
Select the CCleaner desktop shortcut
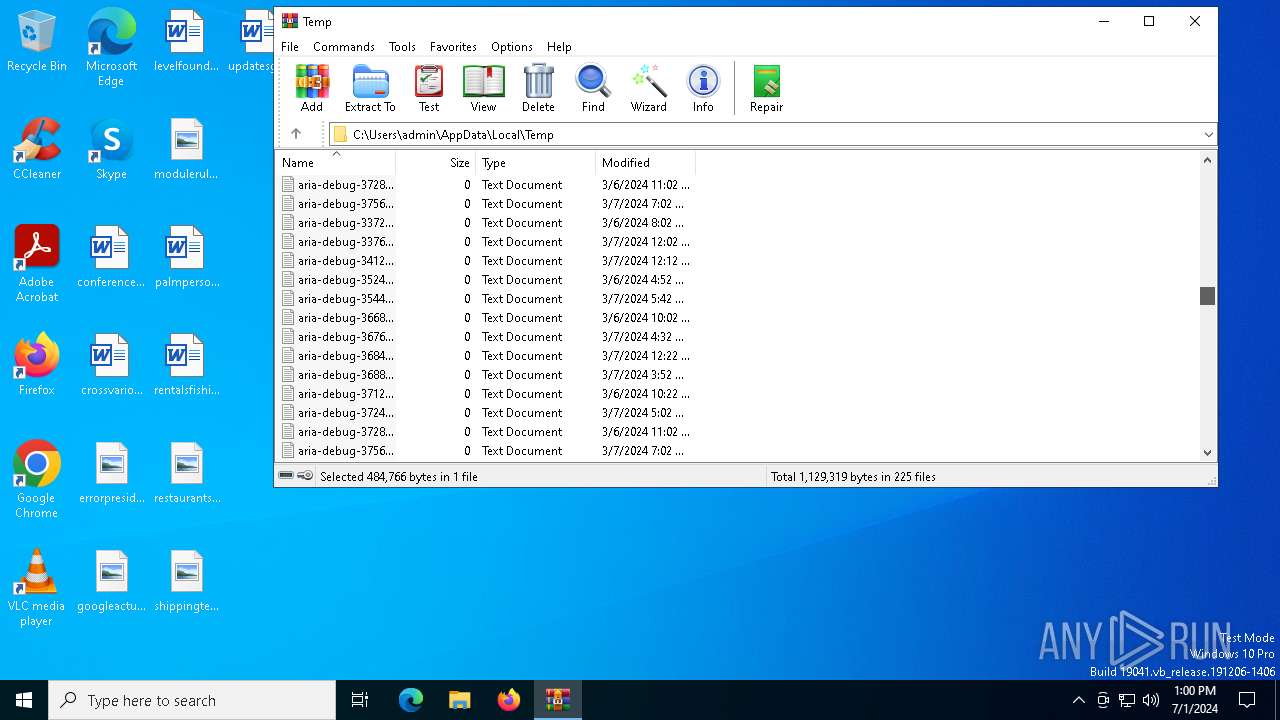tap(37, 149)
